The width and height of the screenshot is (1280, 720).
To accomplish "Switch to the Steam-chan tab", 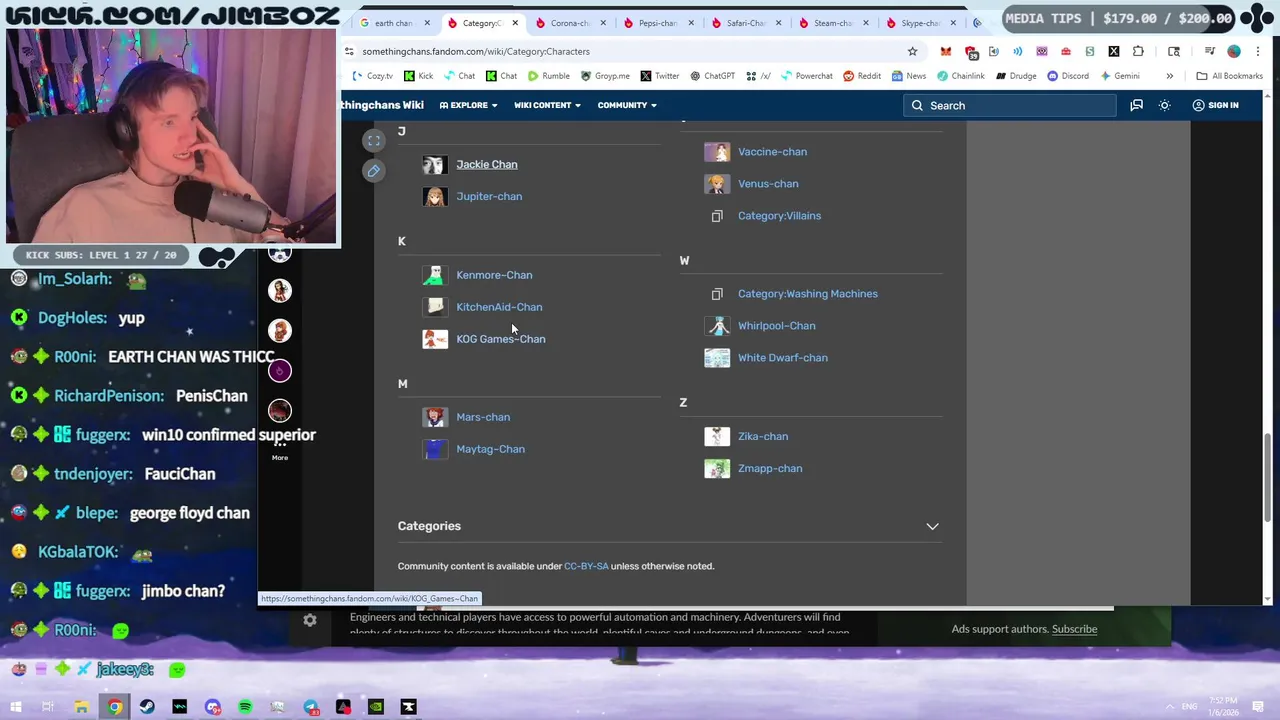I will 833,23.
